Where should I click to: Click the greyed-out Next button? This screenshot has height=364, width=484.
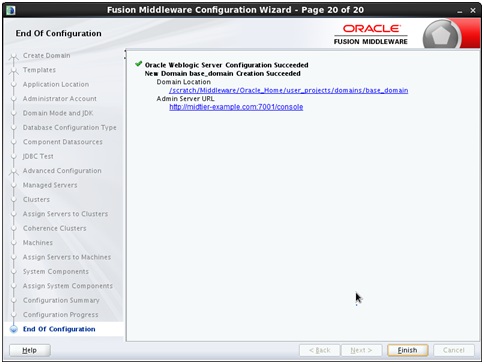pyautogui.click(x=361, y=350)
